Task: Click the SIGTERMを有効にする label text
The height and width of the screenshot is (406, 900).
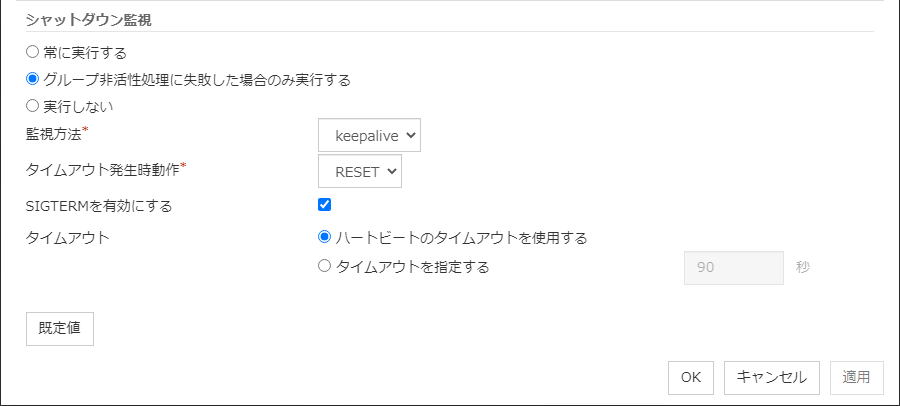Action: [x=99, y=206]
